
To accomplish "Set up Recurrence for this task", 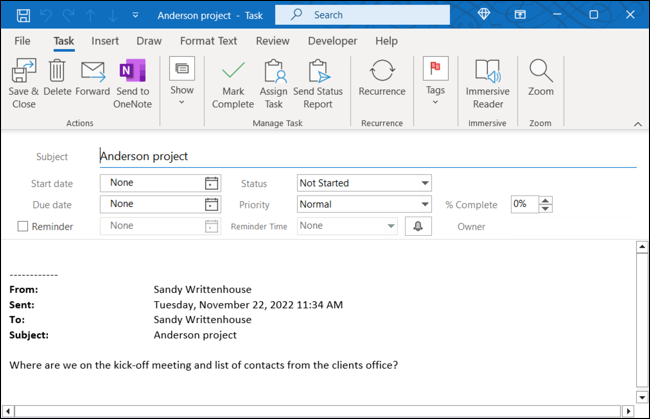I will [x=381, y=80].
